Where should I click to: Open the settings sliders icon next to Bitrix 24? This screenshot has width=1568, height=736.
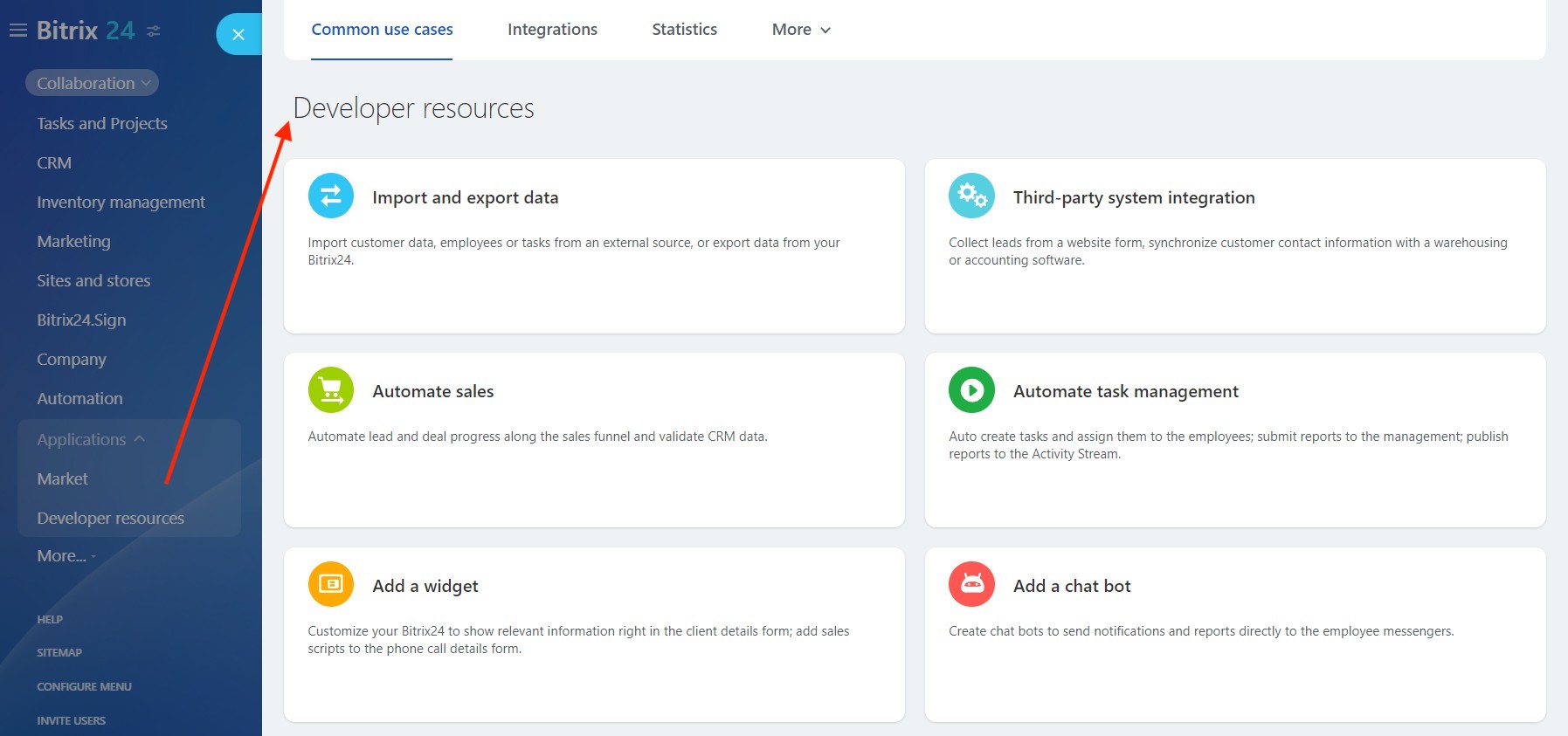point(154,31)
